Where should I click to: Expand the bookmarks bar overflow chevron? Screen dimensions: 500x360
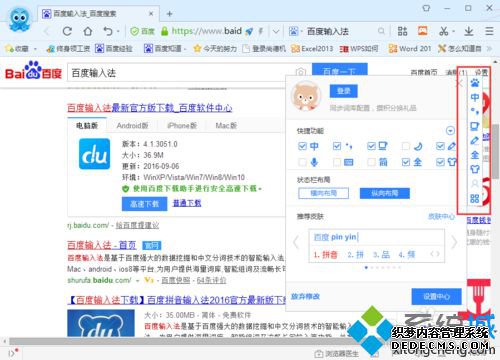489,49
